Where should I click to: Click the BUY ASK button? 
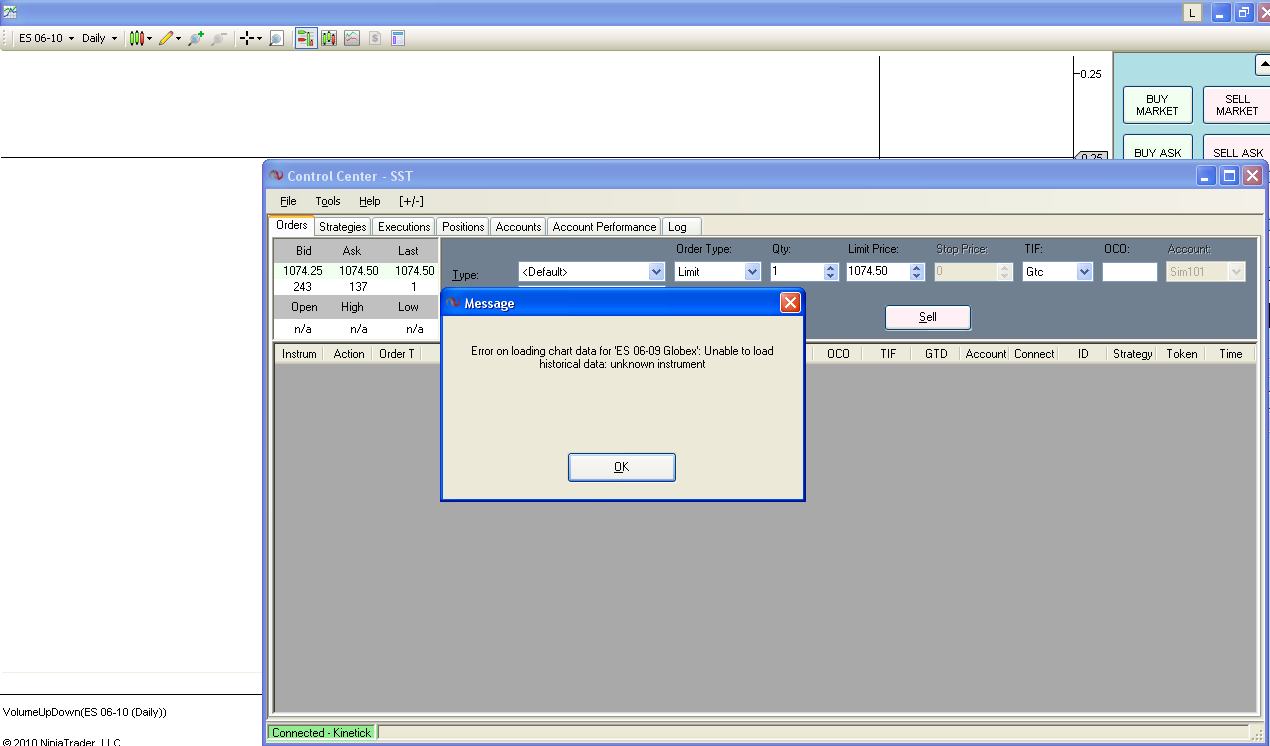point(1157,148)
